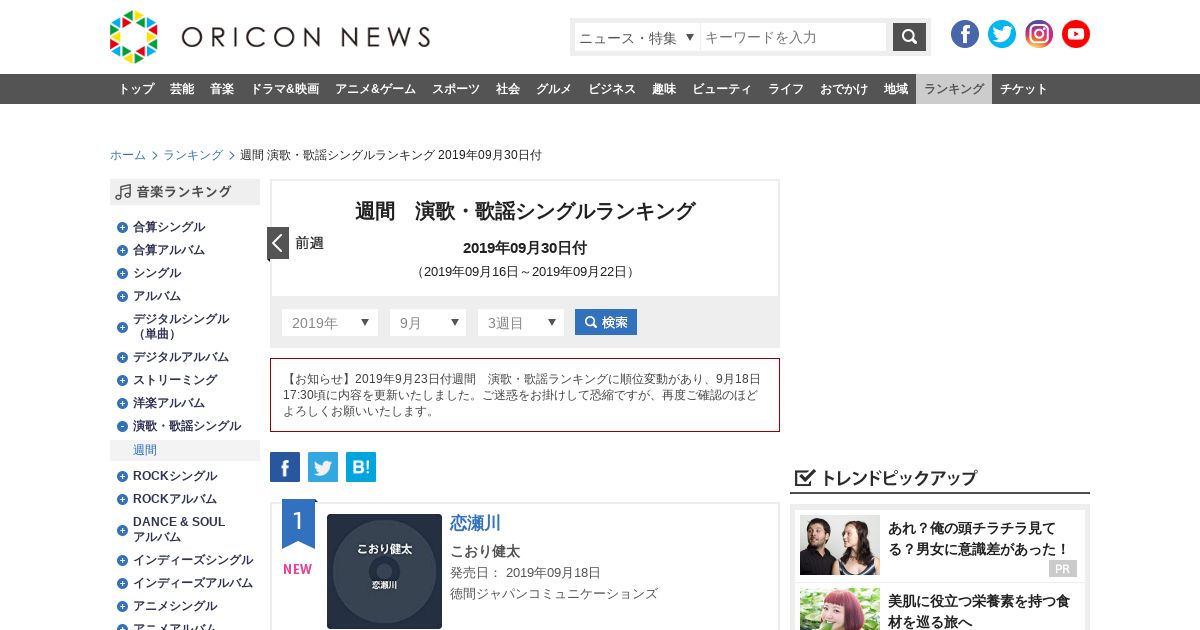Share ranking on Hatena Bookmark B! button
Image resolution: width=1200 pixels, height=630 pixels.
(361, 467)
